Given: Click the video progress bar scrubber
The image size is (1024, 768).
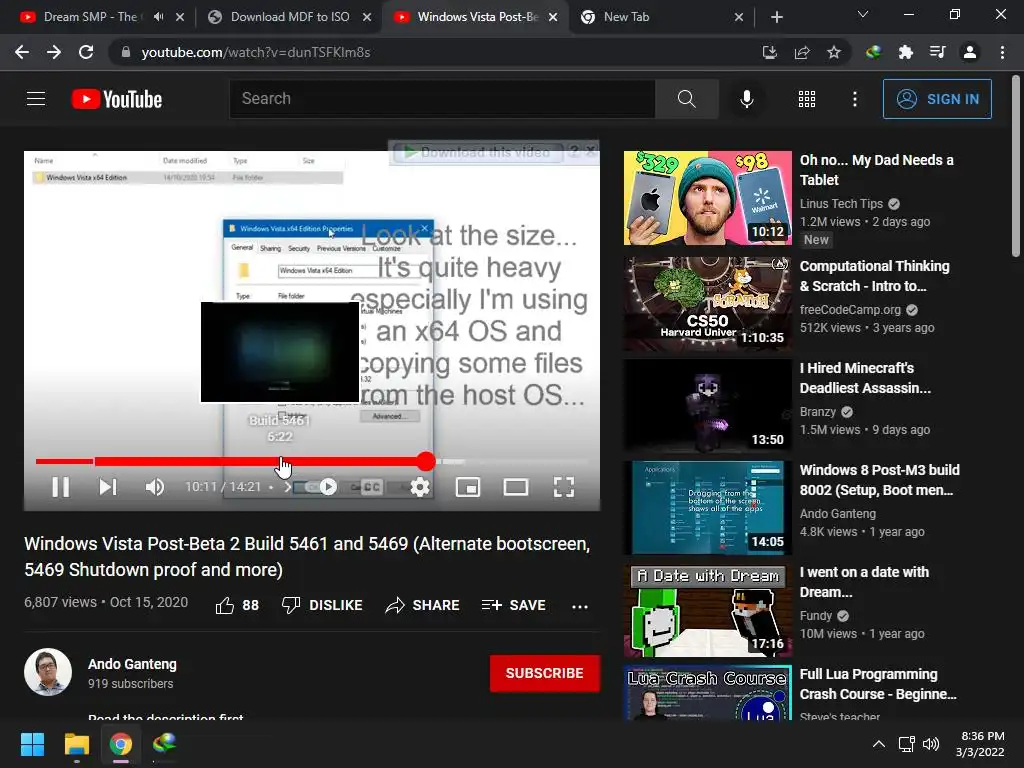Looking at the screenshot, I should [x=426, y=461].
